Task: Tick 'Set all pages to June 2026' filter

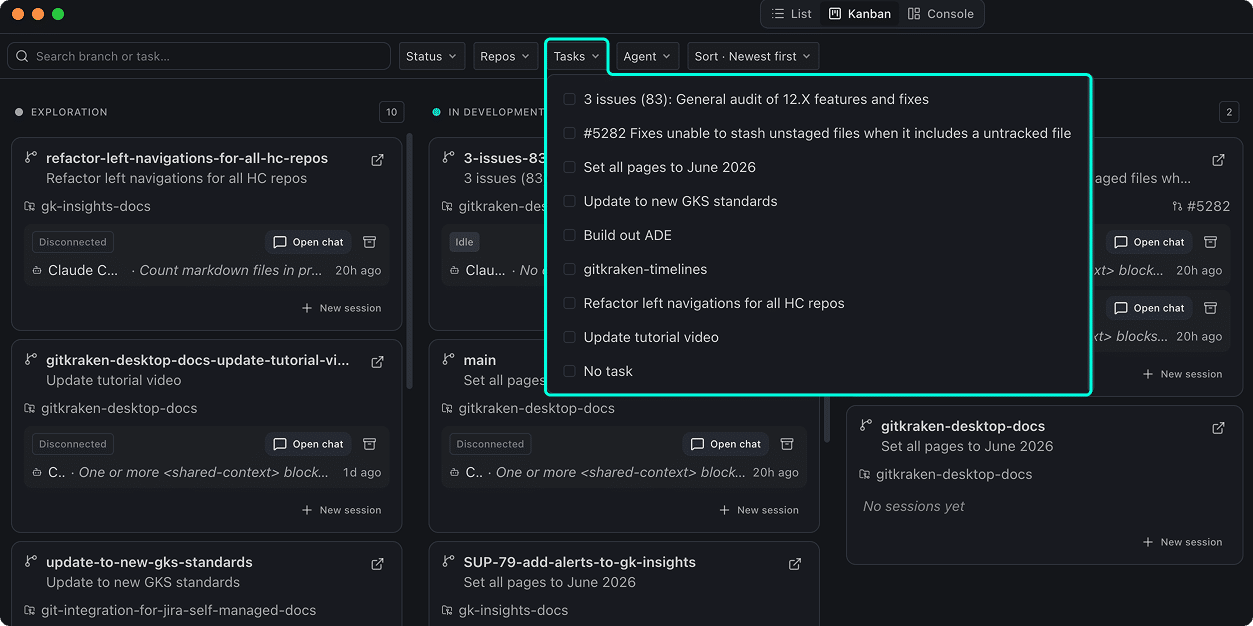Action: 569,167
